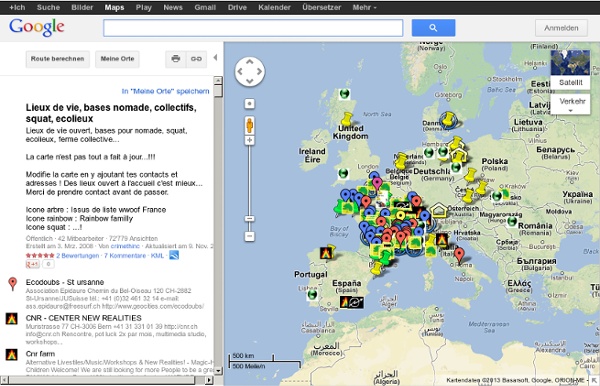Open the 2 Bewertungen link

(78, 256)
